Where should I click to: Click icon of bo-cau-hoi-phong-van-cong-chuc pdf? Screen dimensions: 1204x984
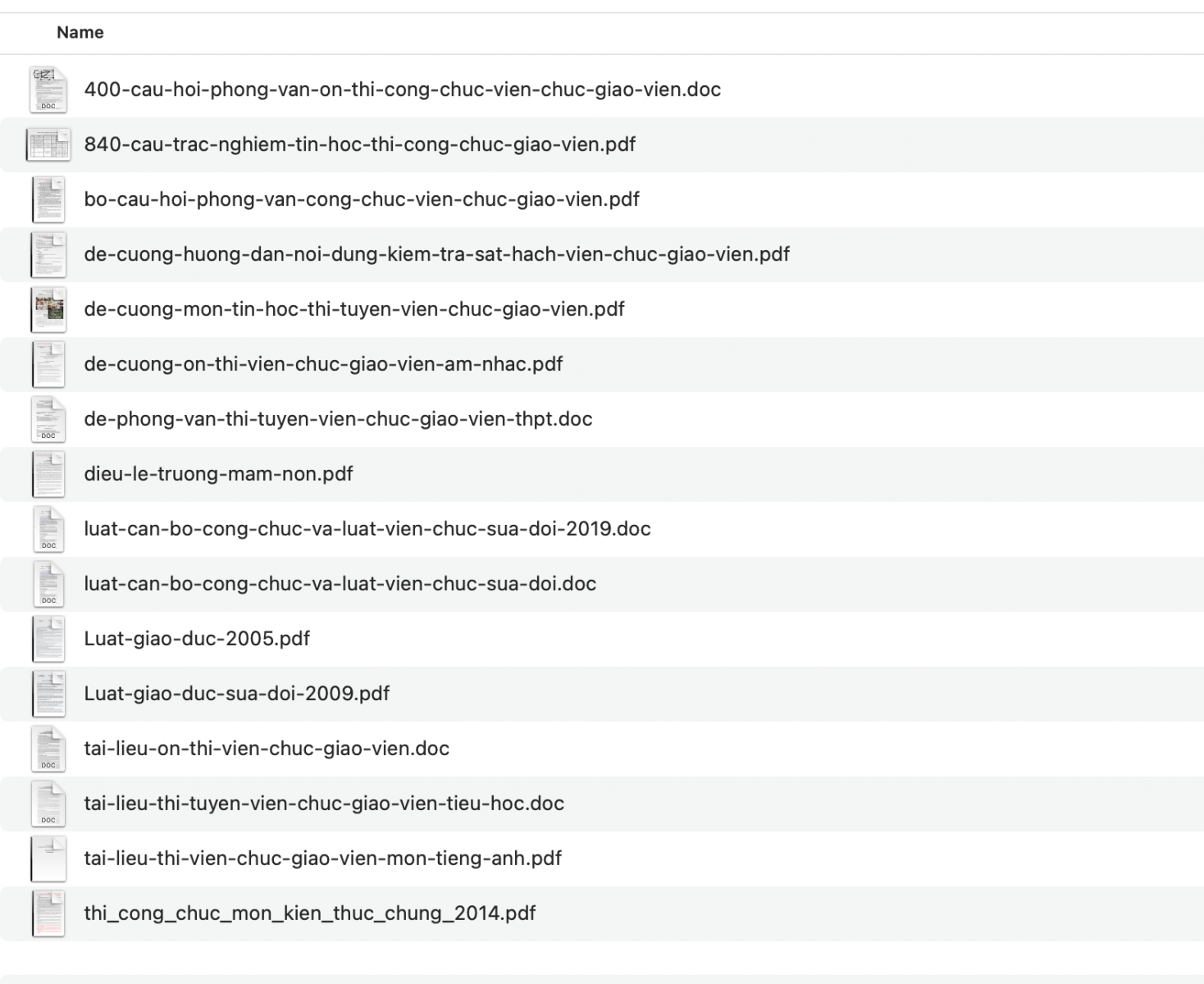48,199
